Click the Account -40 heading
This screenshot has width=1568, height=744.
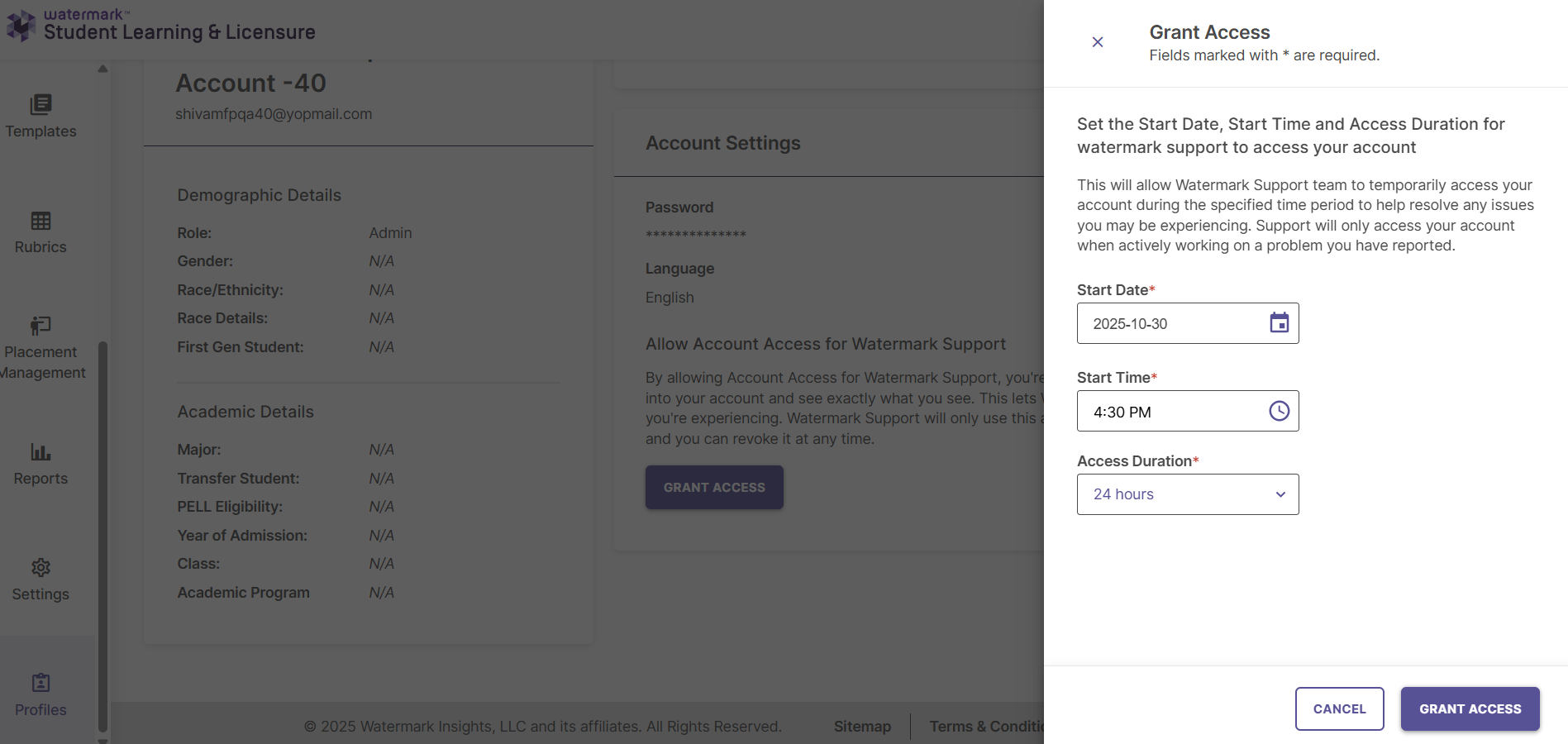coord(250,83)
